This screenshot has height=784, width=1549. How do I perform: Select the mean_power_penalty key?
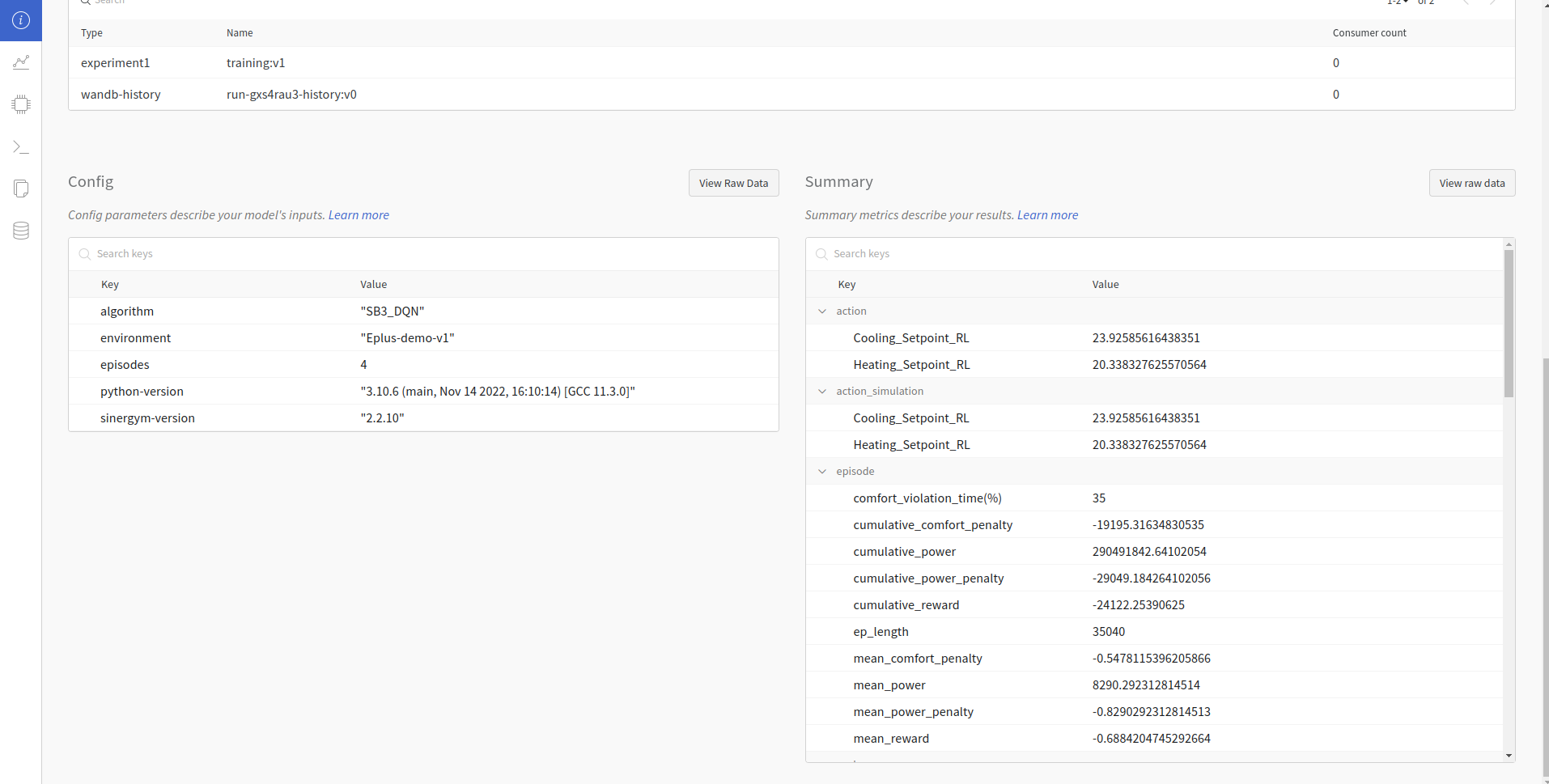(913, 712)
